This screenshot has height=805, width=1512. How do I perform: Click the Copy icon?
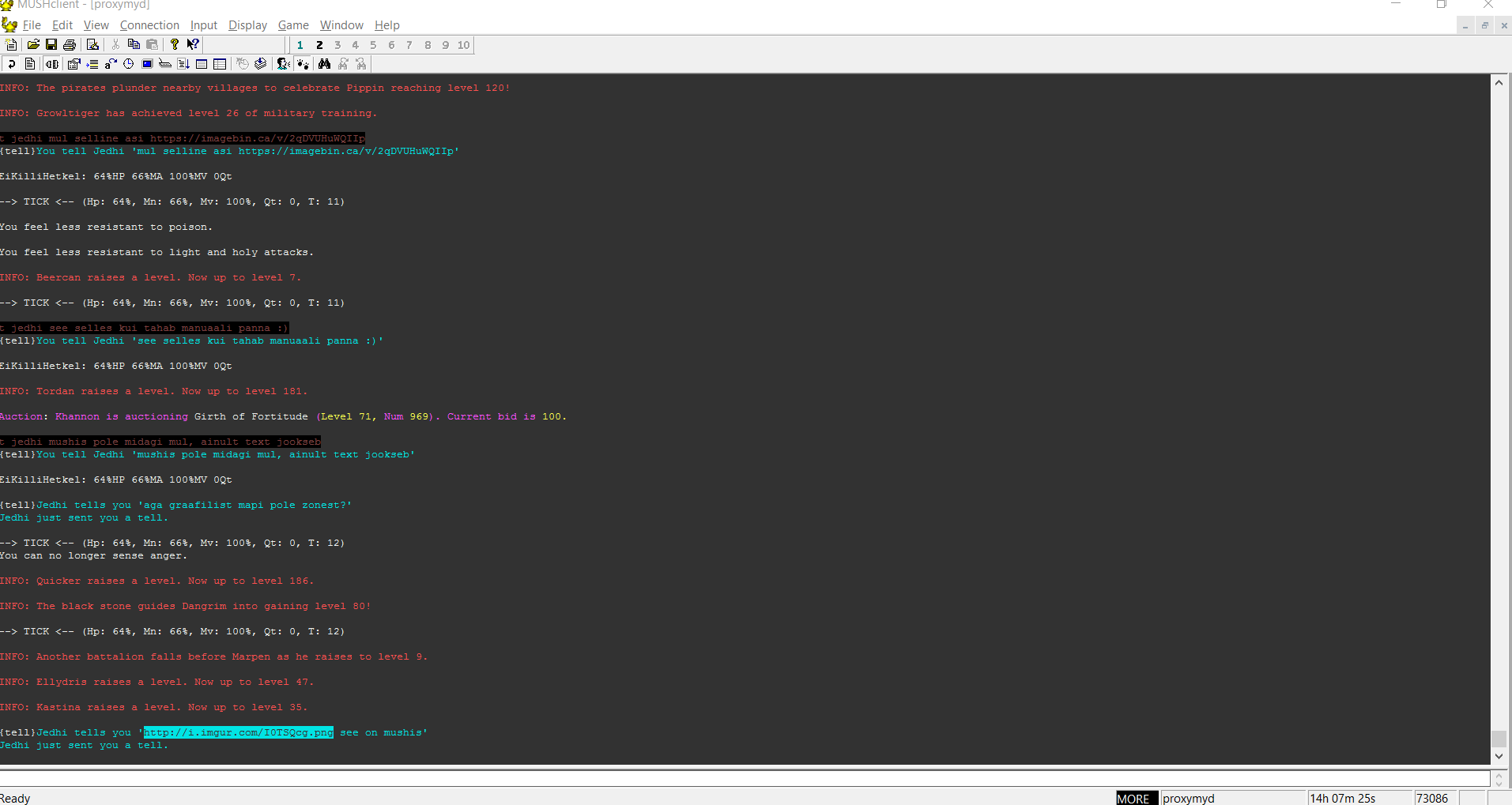click(x=134, y=45)
